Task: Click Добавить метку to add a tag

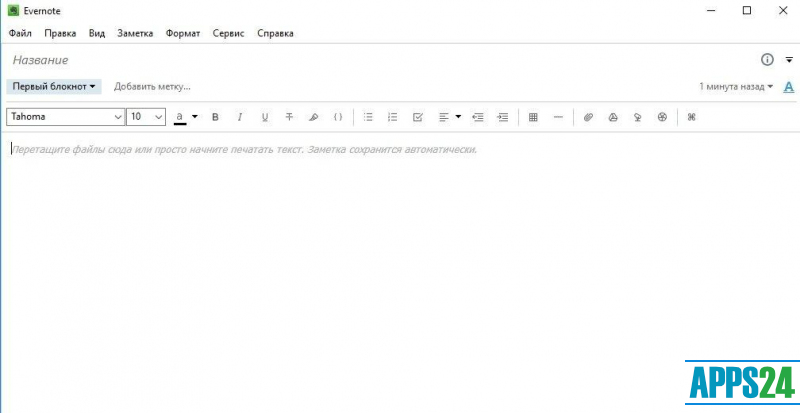Action: (152, 87)
